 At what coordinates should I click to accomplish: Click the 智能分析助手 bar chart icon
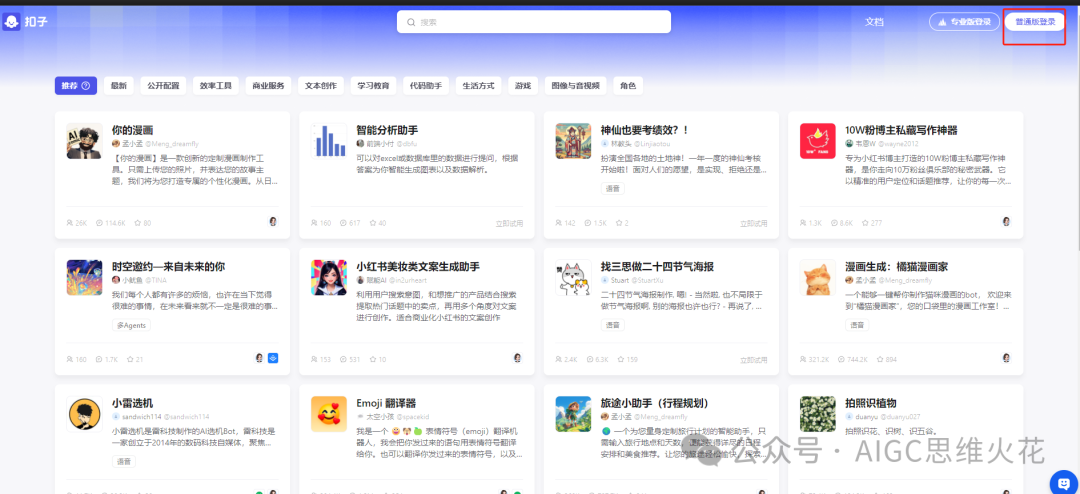(x=329, y=141)
